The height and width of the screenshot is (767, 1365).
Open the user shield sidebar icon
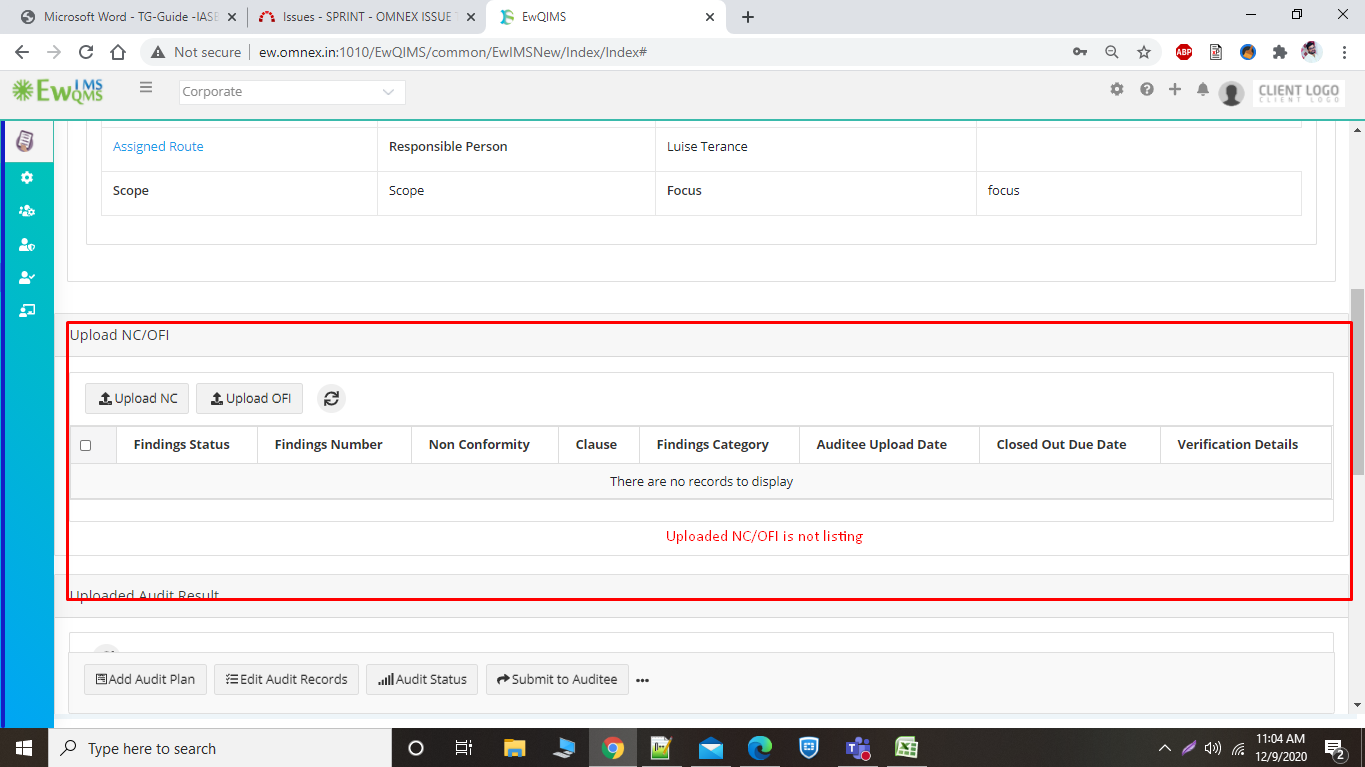27,244
